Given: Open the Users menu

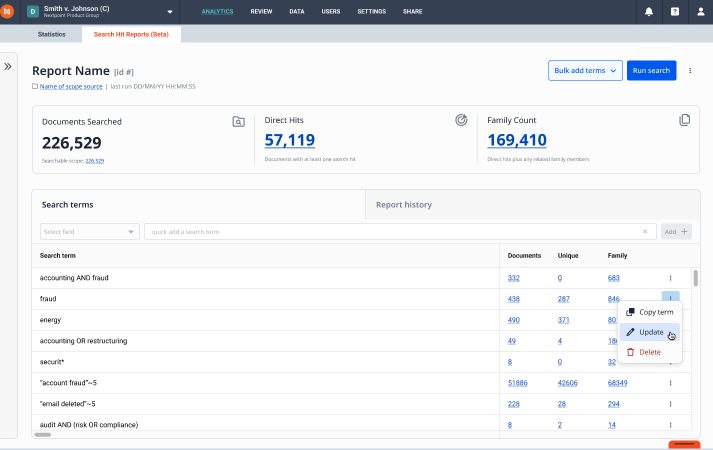Looking at the screenshot, I should [x=331, y=11].
